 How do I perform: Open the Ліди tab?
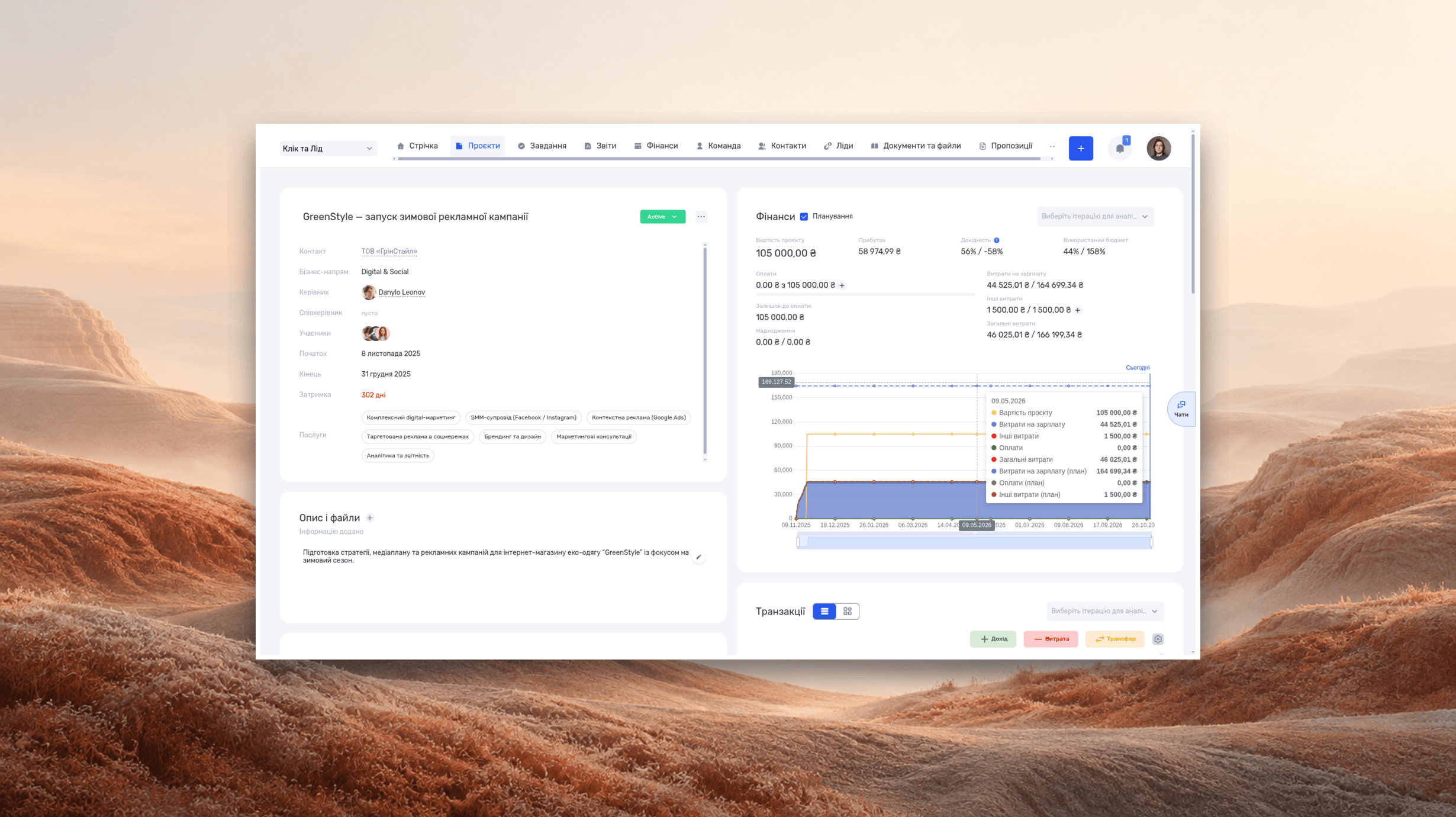[838, 146]
